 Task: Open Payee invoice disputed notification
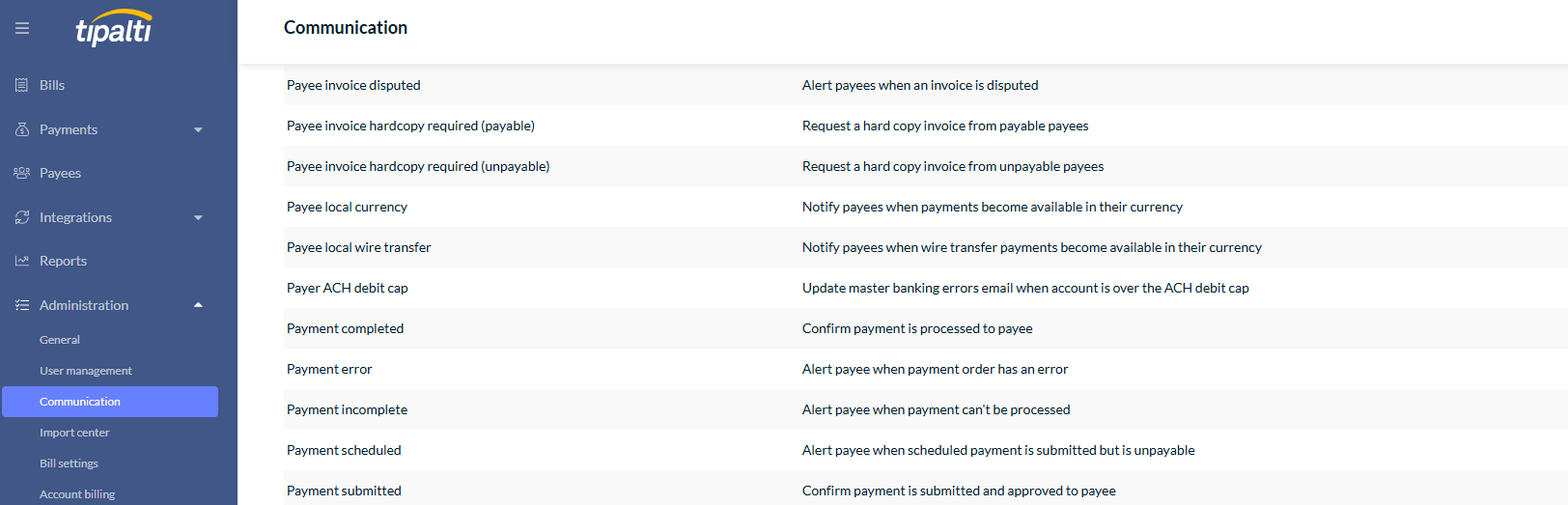(x=925, y=85)
